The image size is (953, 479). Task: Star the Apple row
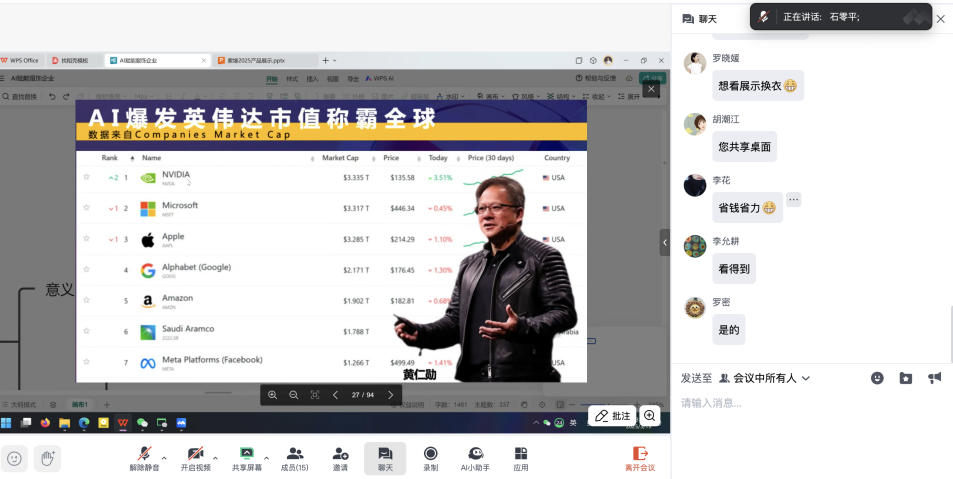(86, 238)
